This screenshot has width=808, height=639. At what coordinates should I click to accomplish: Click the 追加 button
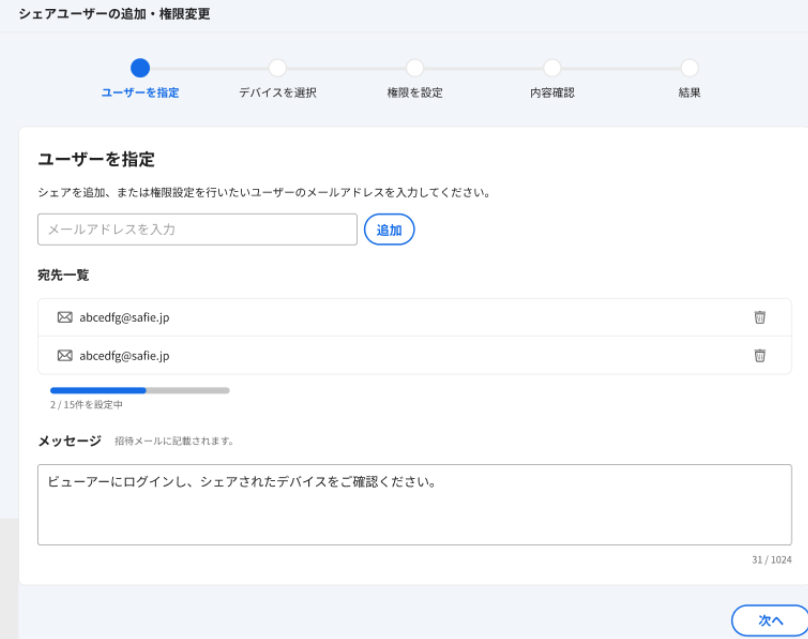(x=389, y=229)
